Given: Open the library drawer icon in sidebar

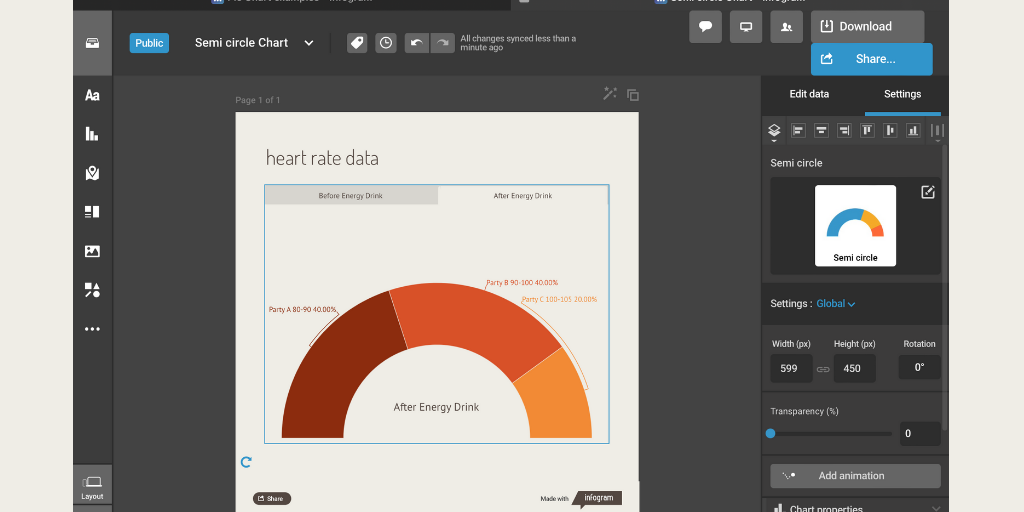Looking at the screenshot, I should pos(92,43).
